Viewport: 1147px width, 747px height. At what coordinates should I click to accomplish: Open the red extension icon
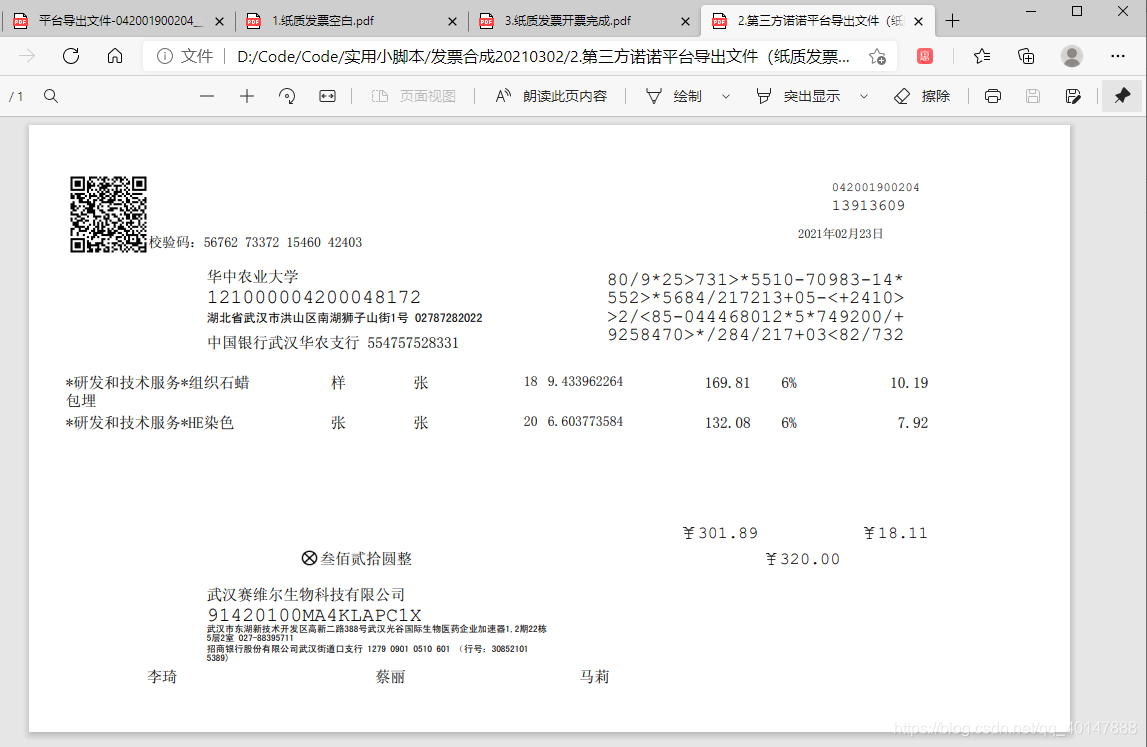coord(925,56)
